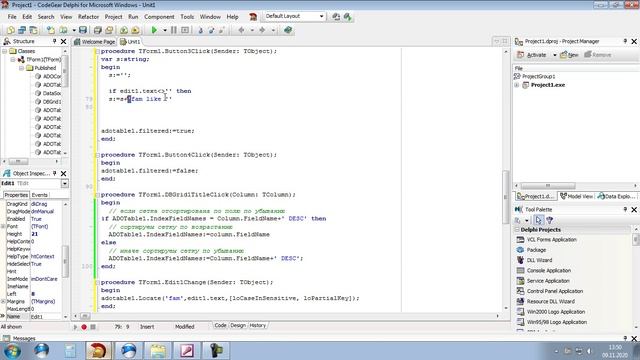The height and width of the screenshot is (360, 640).
Task: Click the Forward navigation arrow icon
Action: (x=262, y=30)
